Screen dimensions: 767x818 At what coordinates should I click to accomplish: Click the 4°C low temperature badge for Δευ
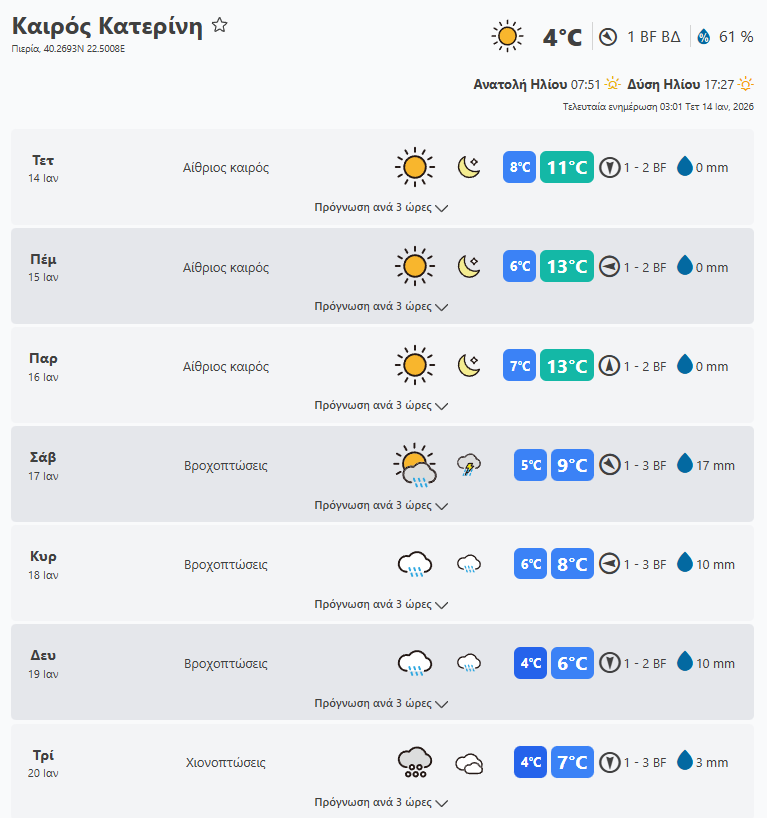(x=530, y=663)
